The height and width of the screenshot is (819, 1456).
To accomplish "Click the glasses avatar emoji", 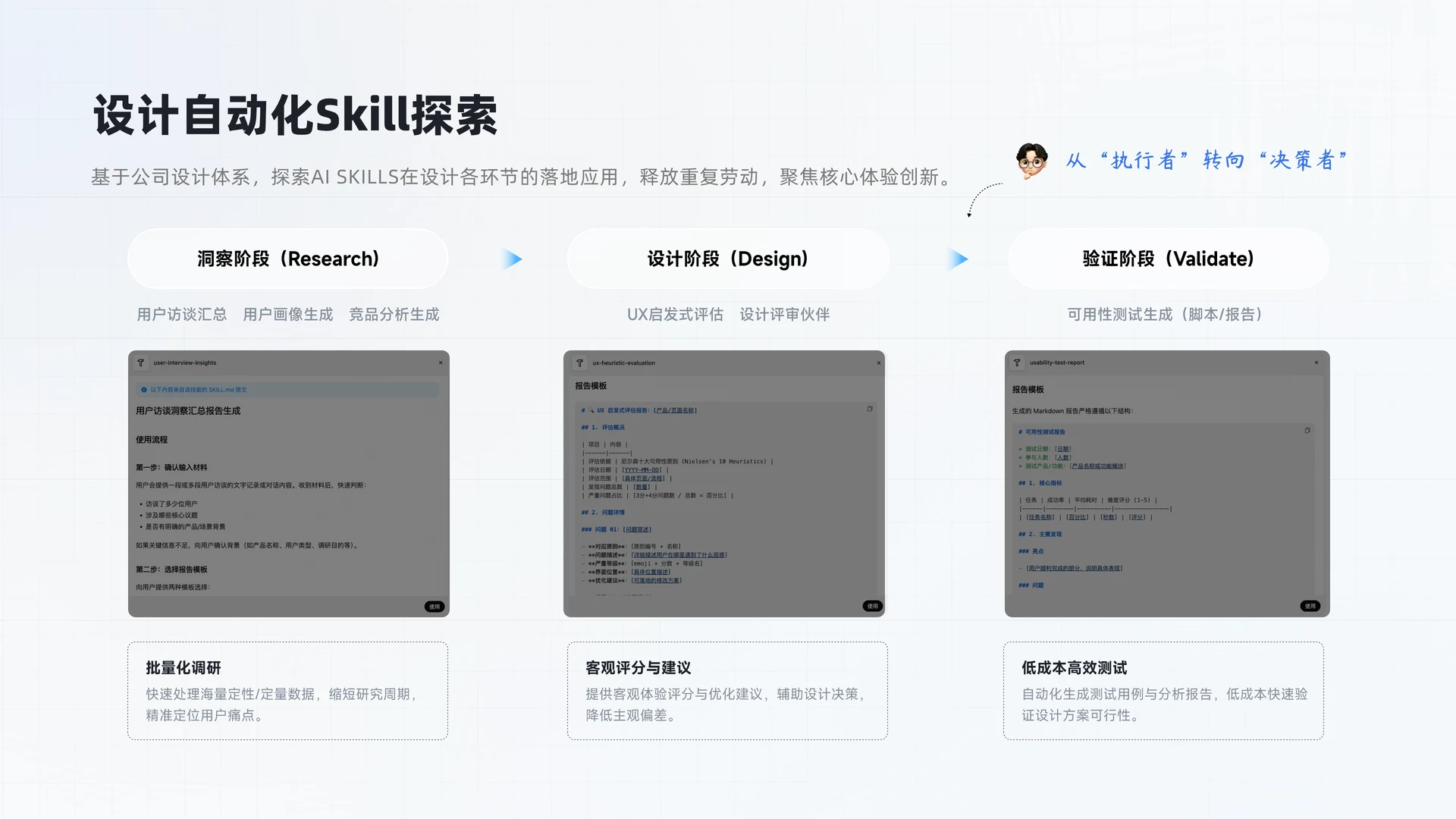I will tap(1031, 160).
